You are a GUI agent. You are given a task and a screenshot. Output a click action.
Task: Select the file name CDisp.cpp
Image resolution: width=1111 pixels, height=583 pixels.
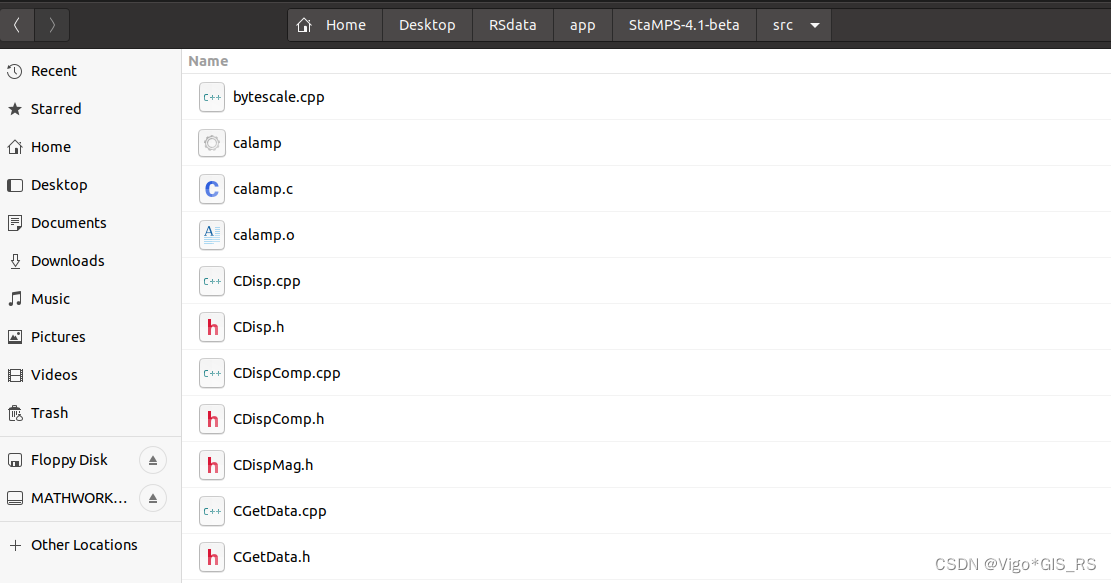point(266,281)
